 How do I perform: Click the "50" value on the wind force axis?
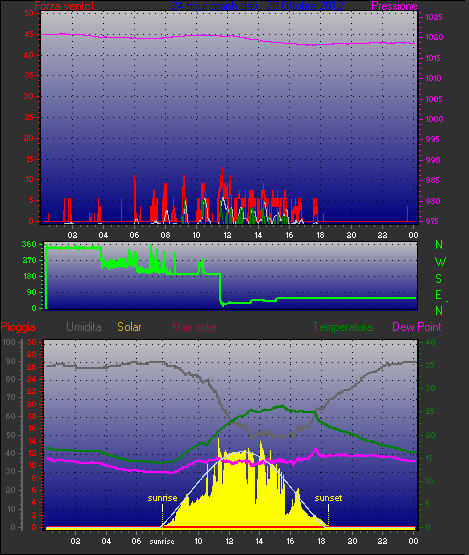[x=29, y=13]
